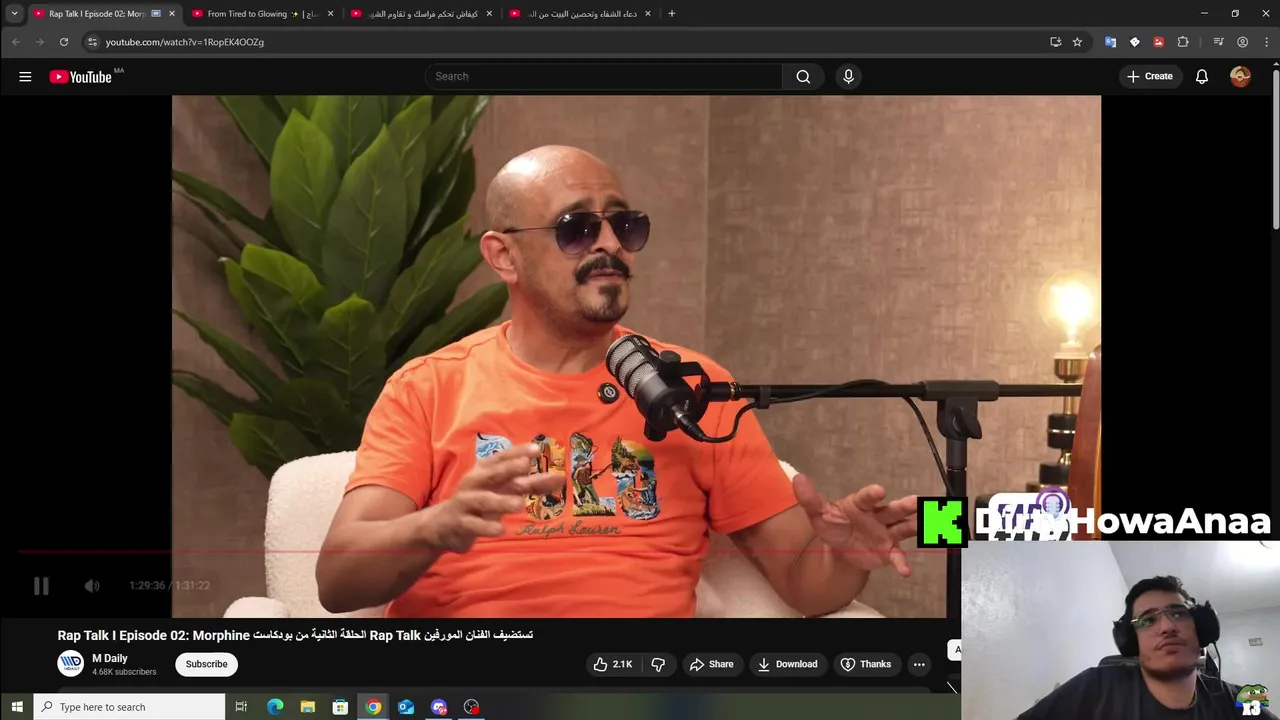Close the third browser tab
The height and width of the screenshot is (720, 1280).
(x=489, y=14)
